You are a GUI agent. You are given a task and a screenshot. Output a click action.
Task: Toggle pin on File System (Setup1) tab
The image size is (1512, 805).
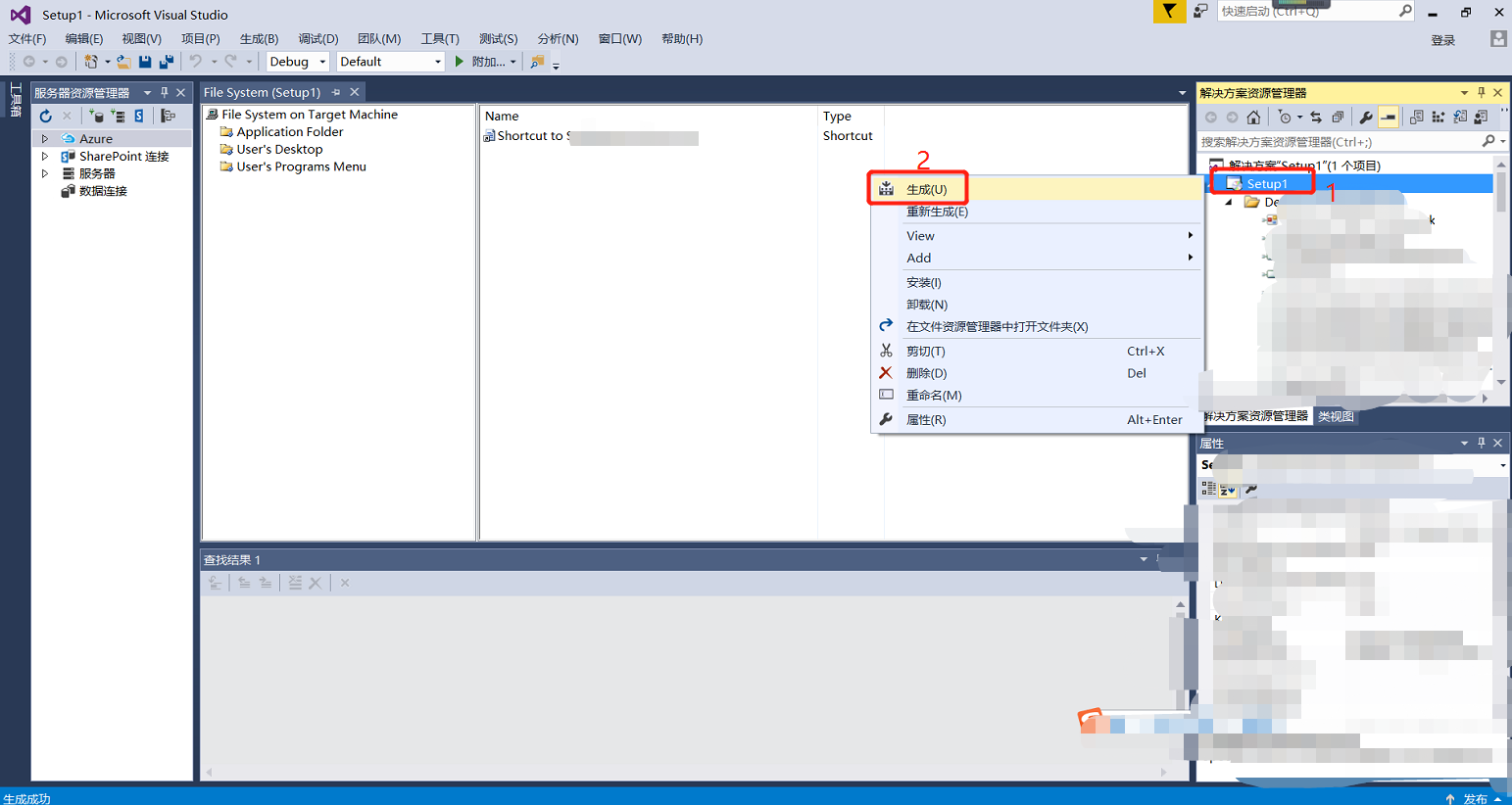click(336, 92)
